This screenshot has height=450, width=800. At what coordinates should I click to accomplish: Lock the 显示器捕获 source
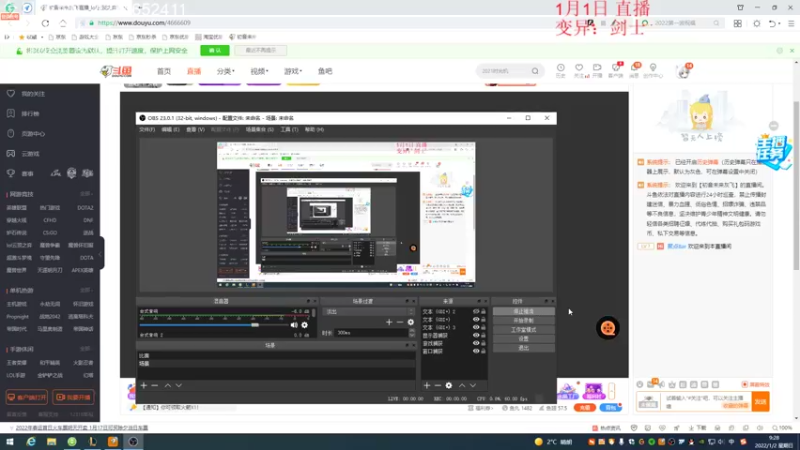coord(483,335)
